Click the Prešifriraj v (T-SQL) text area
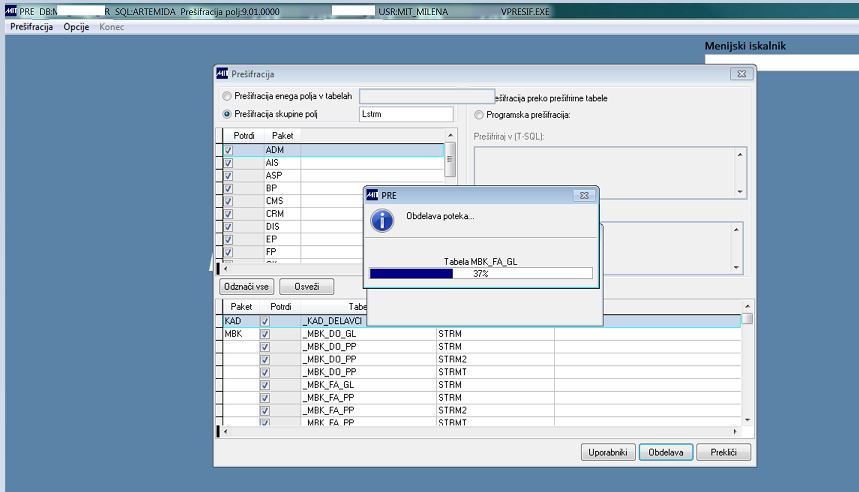This screenshot has width=859, height=492. (x=605, y=172)
